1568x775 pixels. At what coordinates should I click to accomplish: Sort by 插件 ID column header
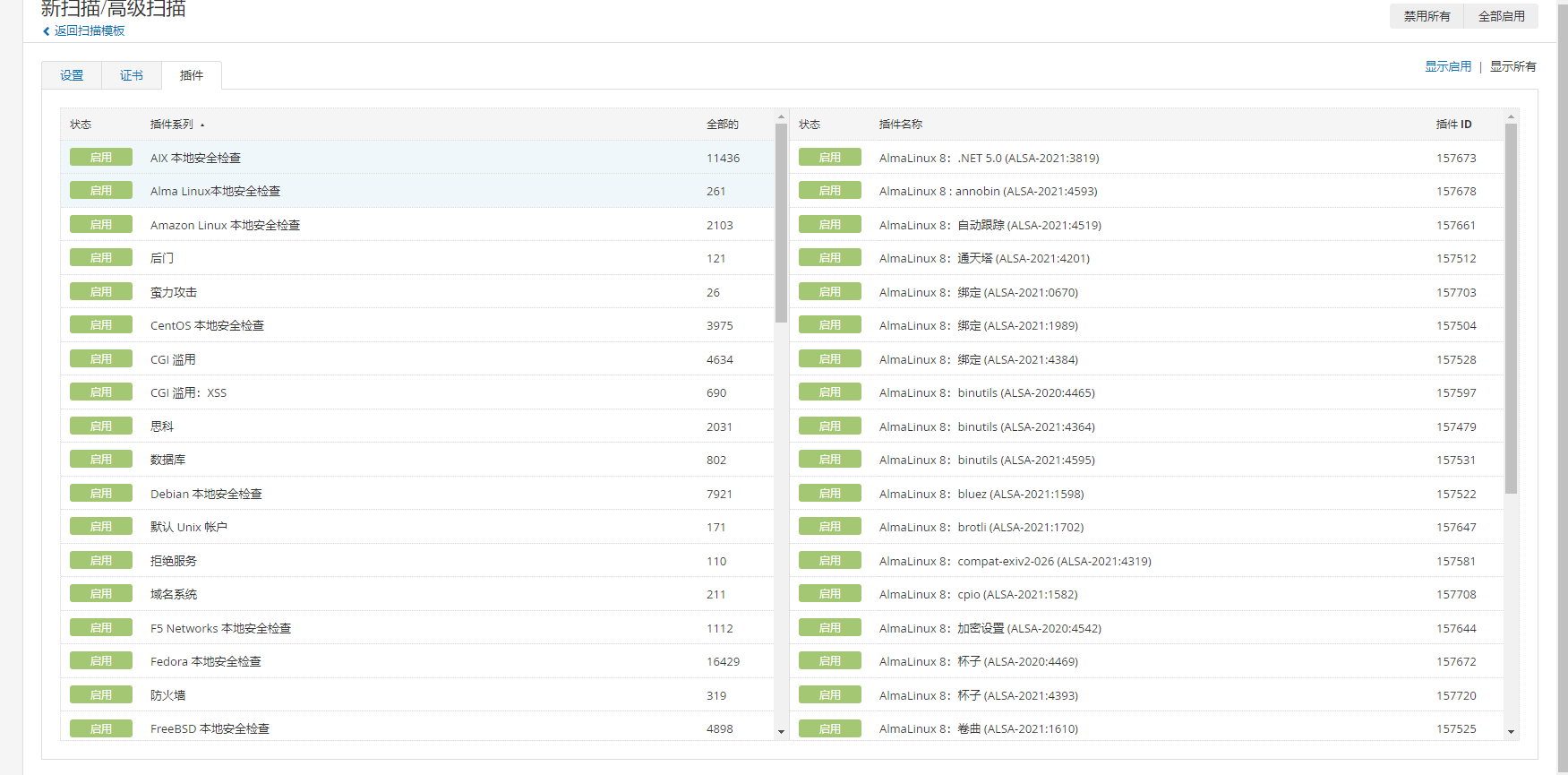pos(1453,125)
